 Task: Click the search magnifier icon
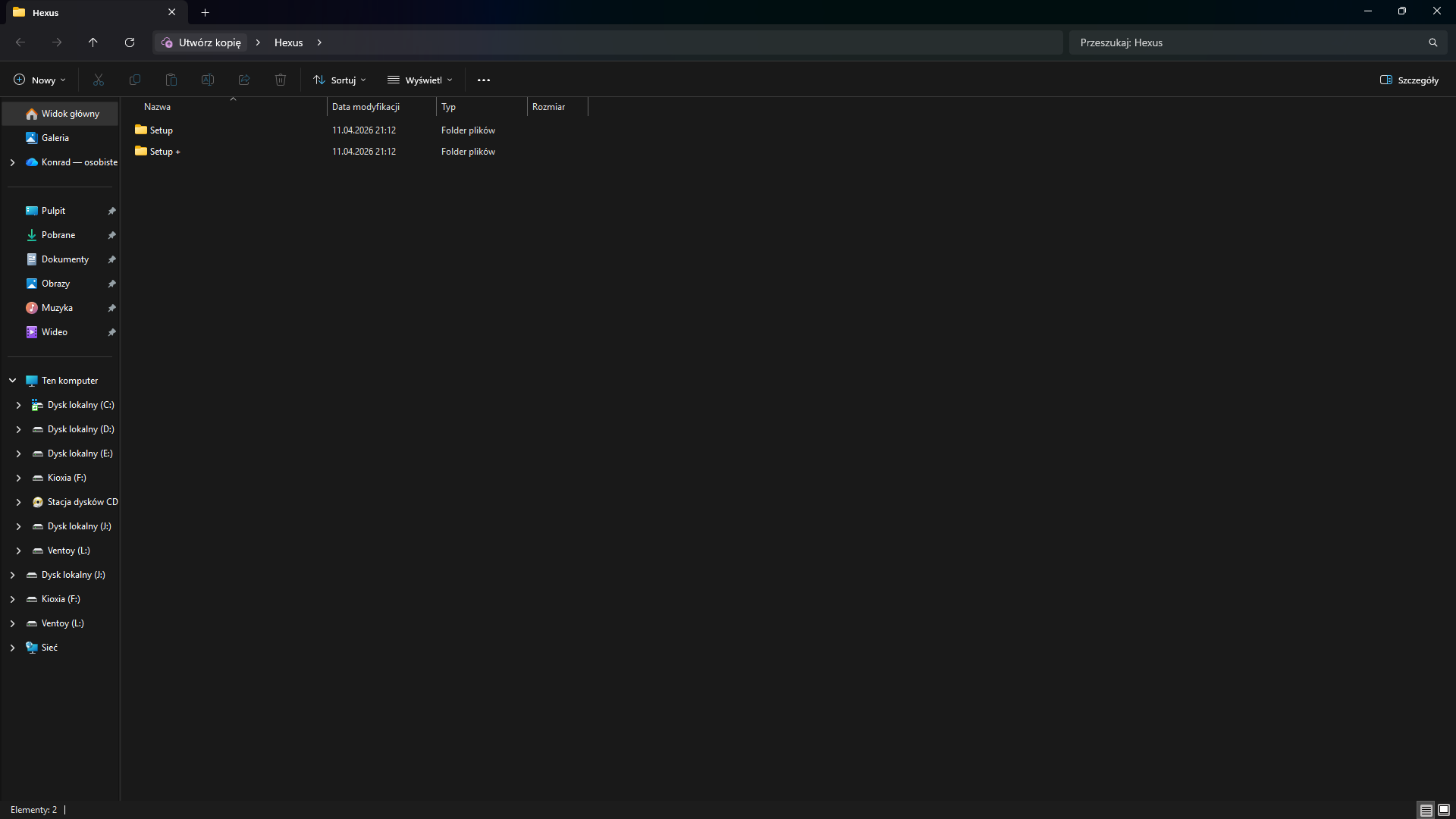(1432, 42)
